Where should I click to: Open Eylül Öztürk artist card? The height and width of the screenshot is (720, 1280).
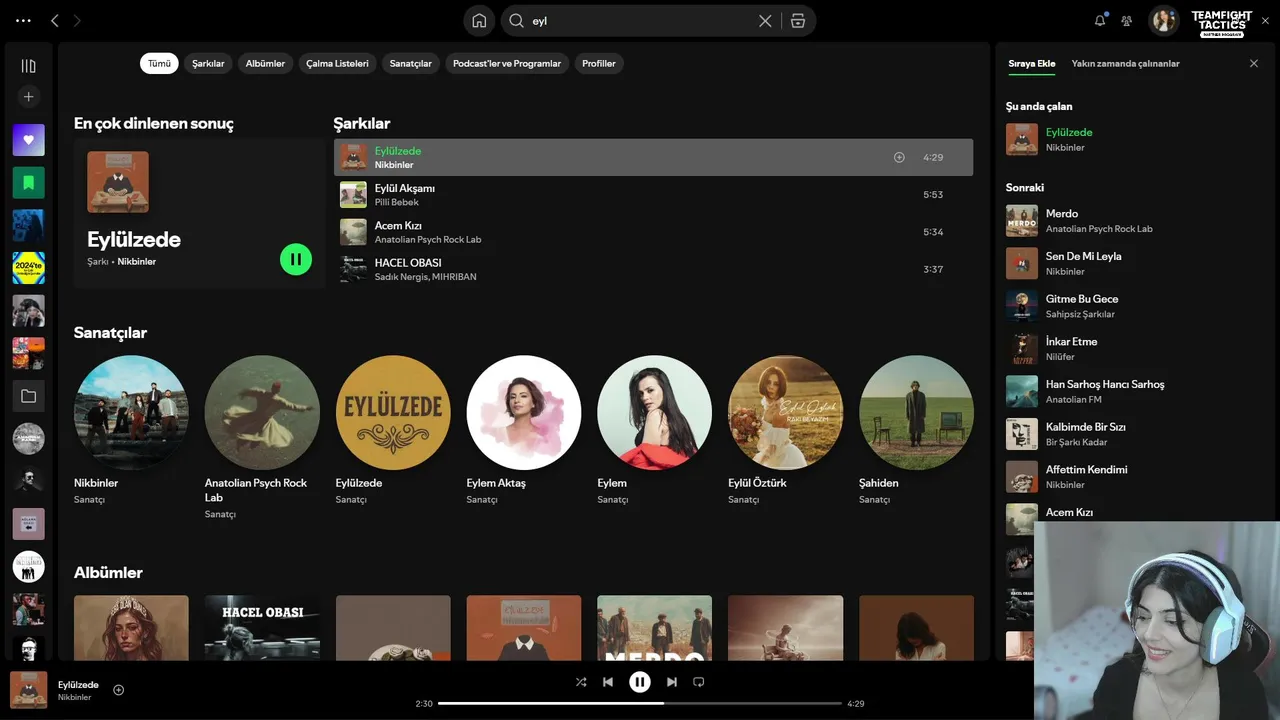(x=786, y=430)
